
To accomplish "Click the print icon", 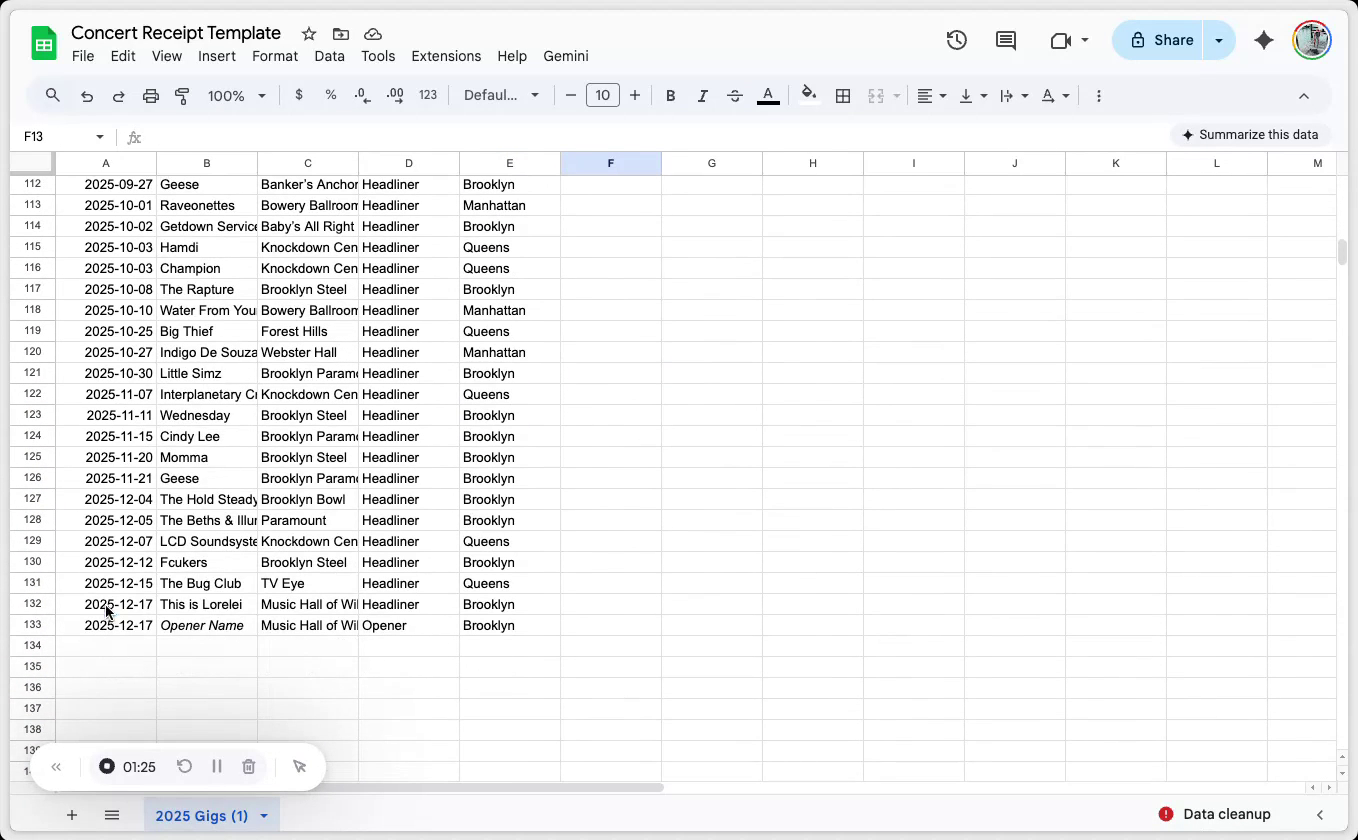I will click(x=151, y=96).
